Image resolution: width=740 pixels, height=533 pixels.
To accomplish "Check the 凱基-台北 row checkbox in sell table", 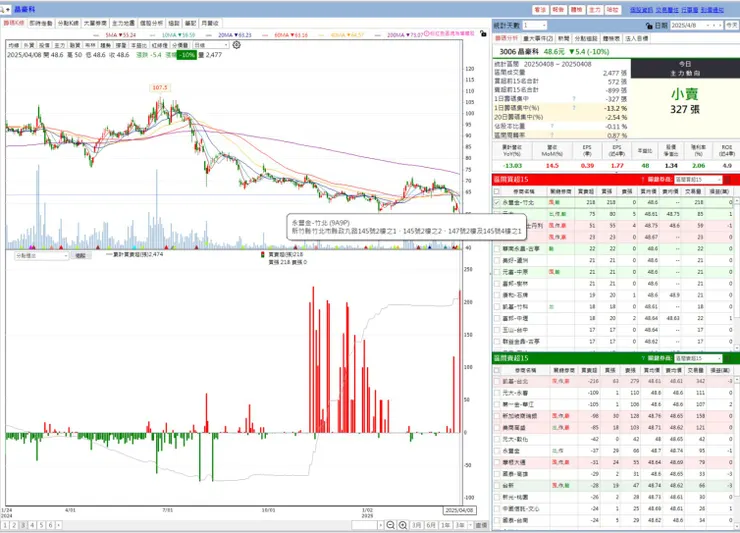I will 496,381.
